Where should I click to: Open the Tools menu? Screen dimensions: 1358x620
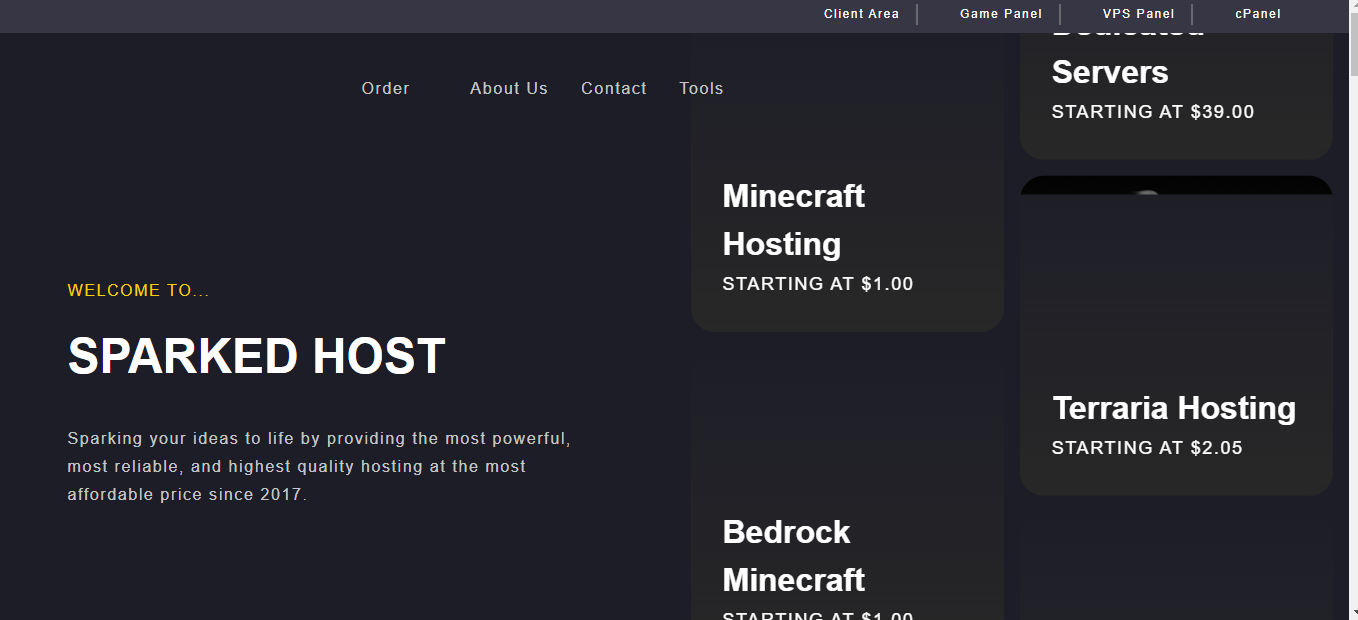701,88
